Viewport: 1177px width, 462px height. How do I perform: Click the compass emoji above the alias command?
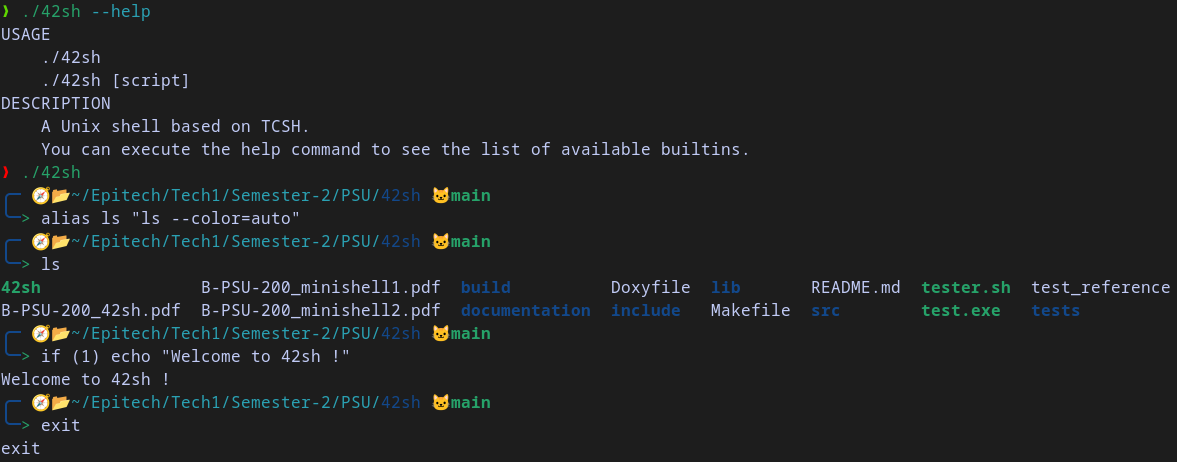(x=41, y=196)
